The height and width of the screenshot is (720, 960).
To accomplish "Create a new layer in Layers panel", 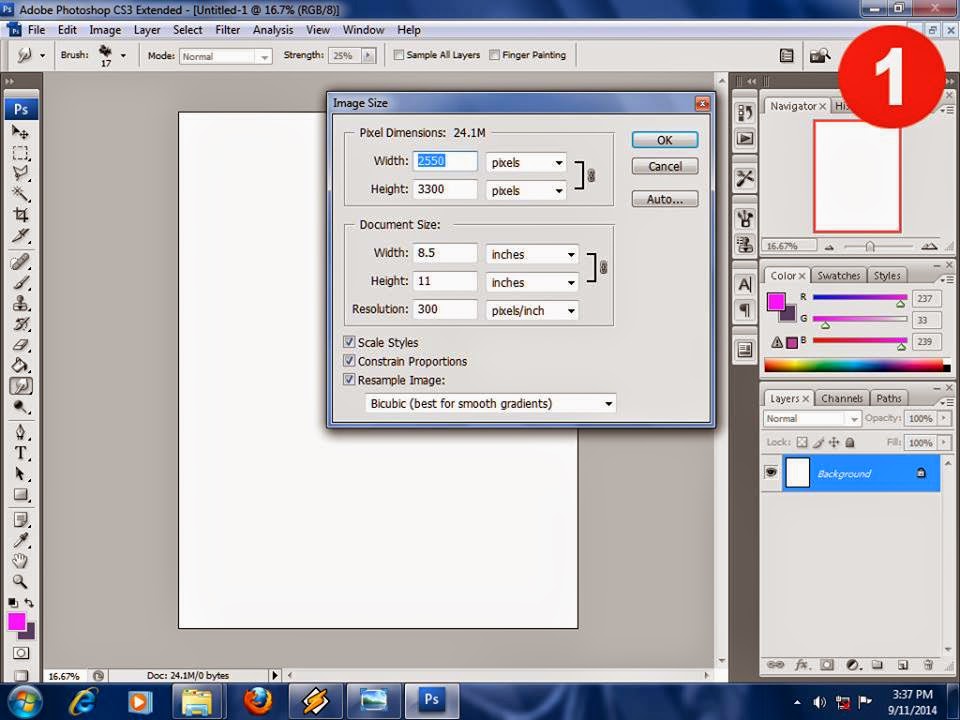I will pos(902,665).
